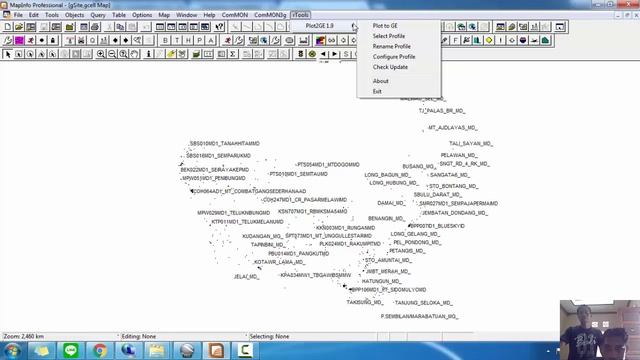Pick the Zoom-out magnifier tool
The image size is (640, 360).
coord(111,54)
